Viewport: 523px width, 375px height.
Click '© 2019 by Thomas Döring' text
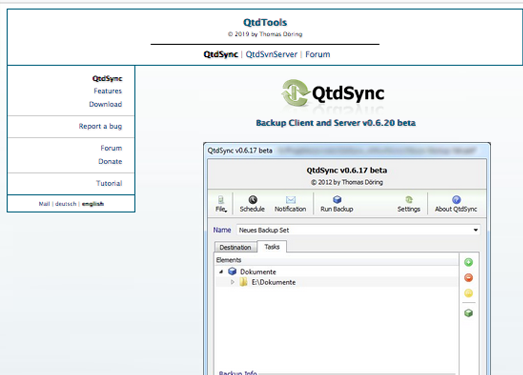[x=265, y=34]
